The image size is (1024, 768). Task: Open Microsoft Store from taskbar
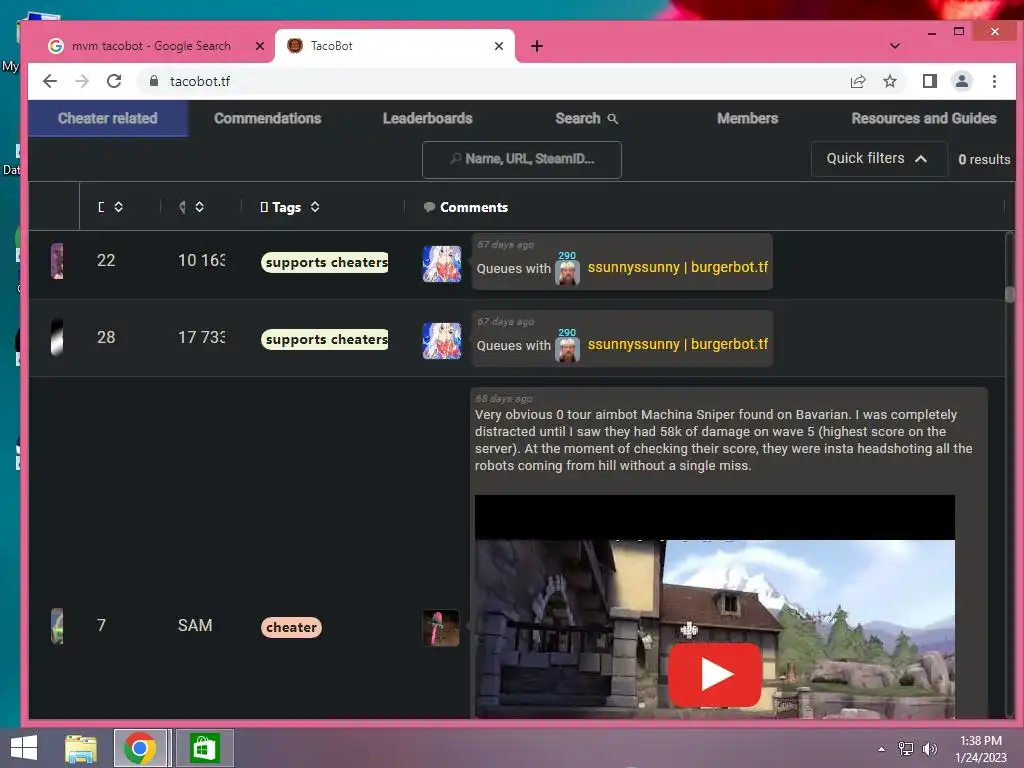204,748
